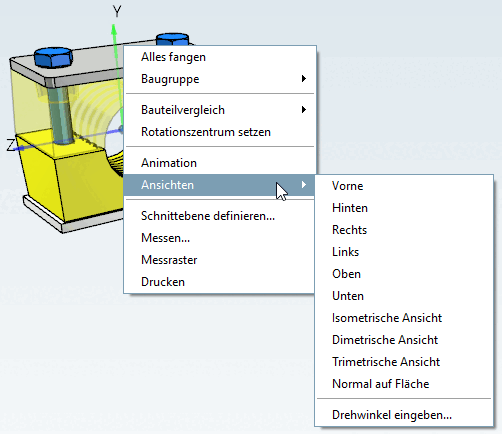Choose 'Normal auf Fläche'
Viewport: 502px width, 434px height.
[404, 384]
